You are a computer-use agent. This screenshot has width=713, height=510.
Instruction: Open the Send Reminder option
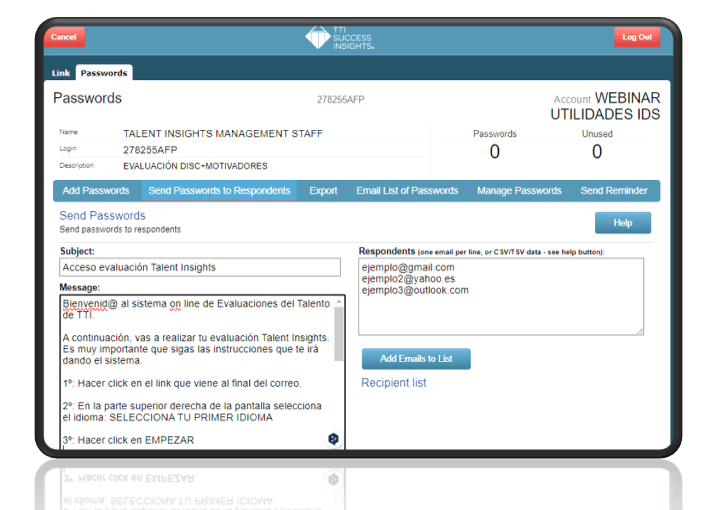click(x=614, y=191)
